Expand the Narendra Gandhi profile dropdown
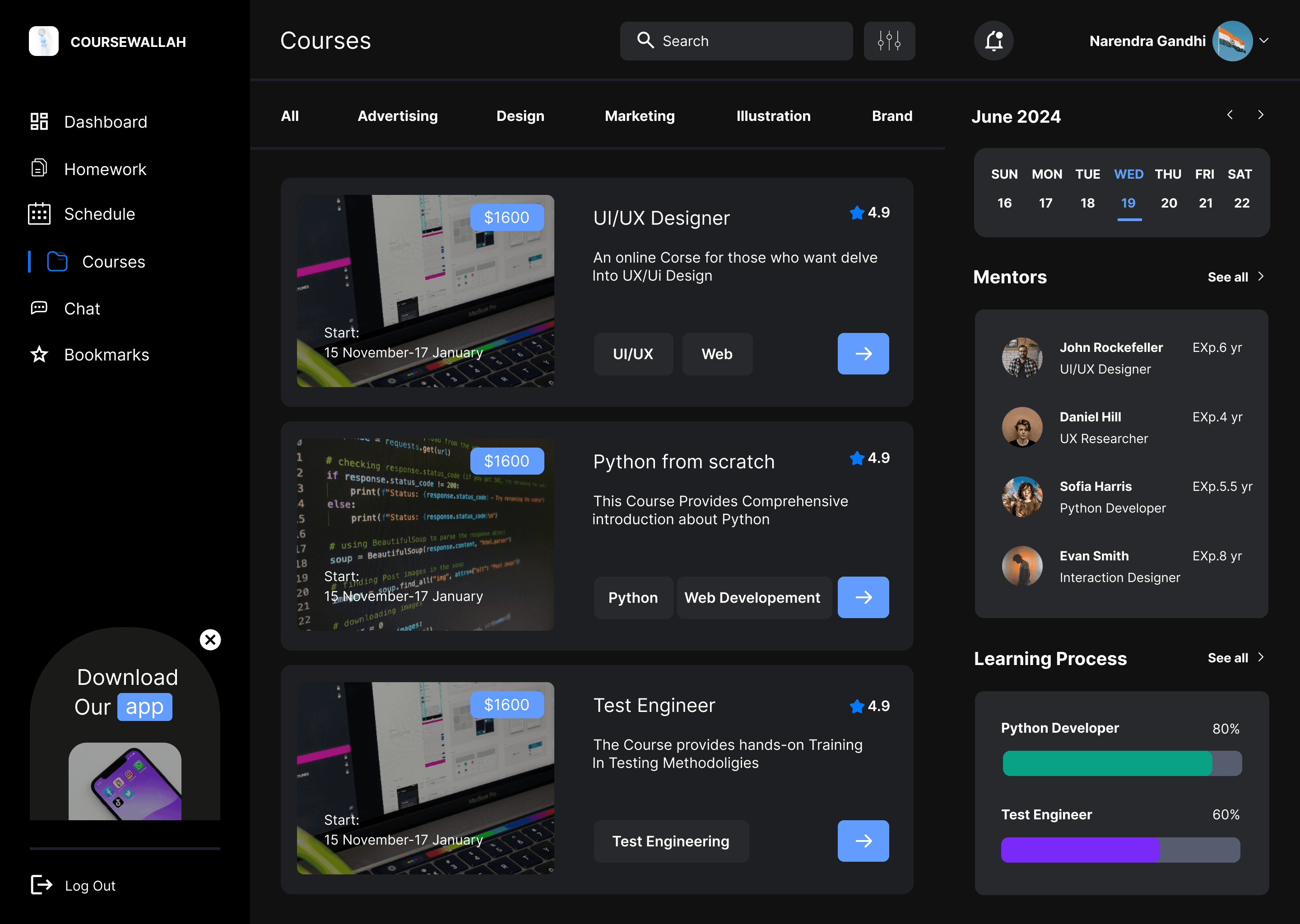The height and width of the screenshot is (924, 1300). (x=1263, y=41)
